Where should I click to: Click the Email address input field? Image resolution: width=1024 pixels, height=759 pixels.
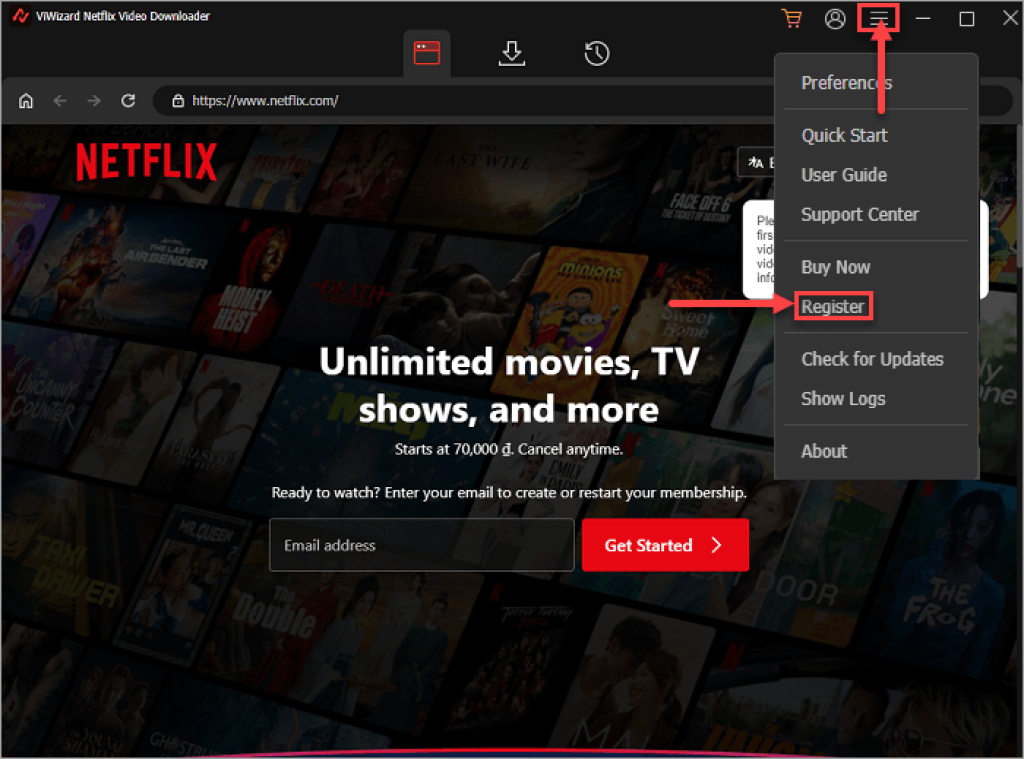(x=421, y=545)
